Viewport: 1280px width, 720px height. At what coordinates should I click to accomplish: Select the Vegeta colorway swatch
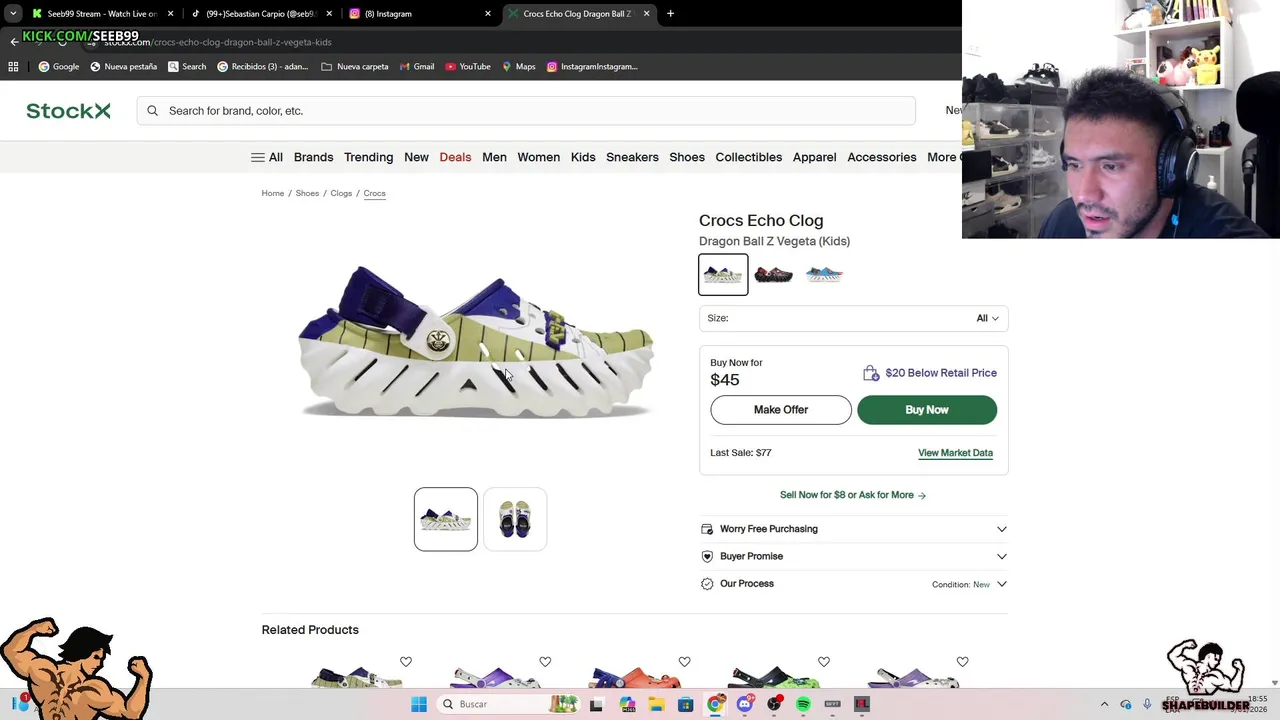(723, 274)
